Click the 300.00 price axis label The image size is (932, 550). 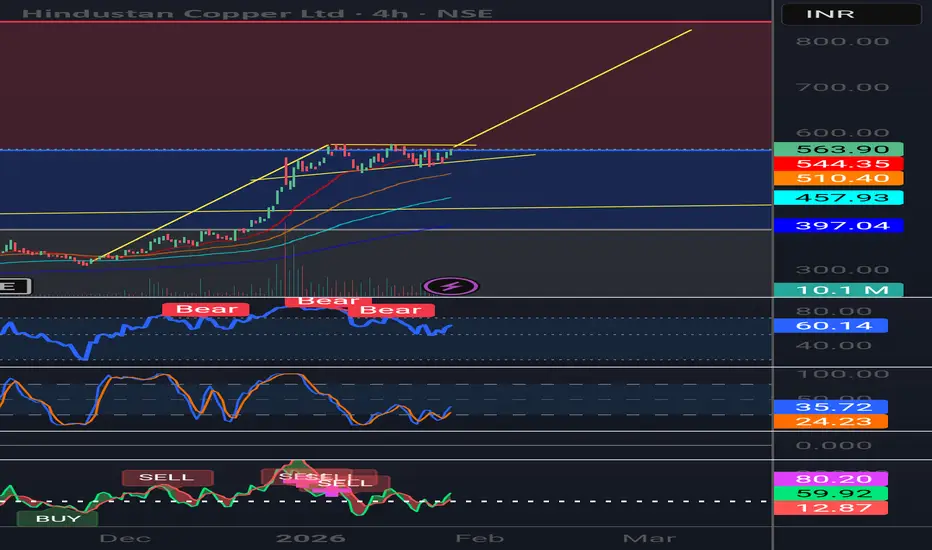point(842,270)
